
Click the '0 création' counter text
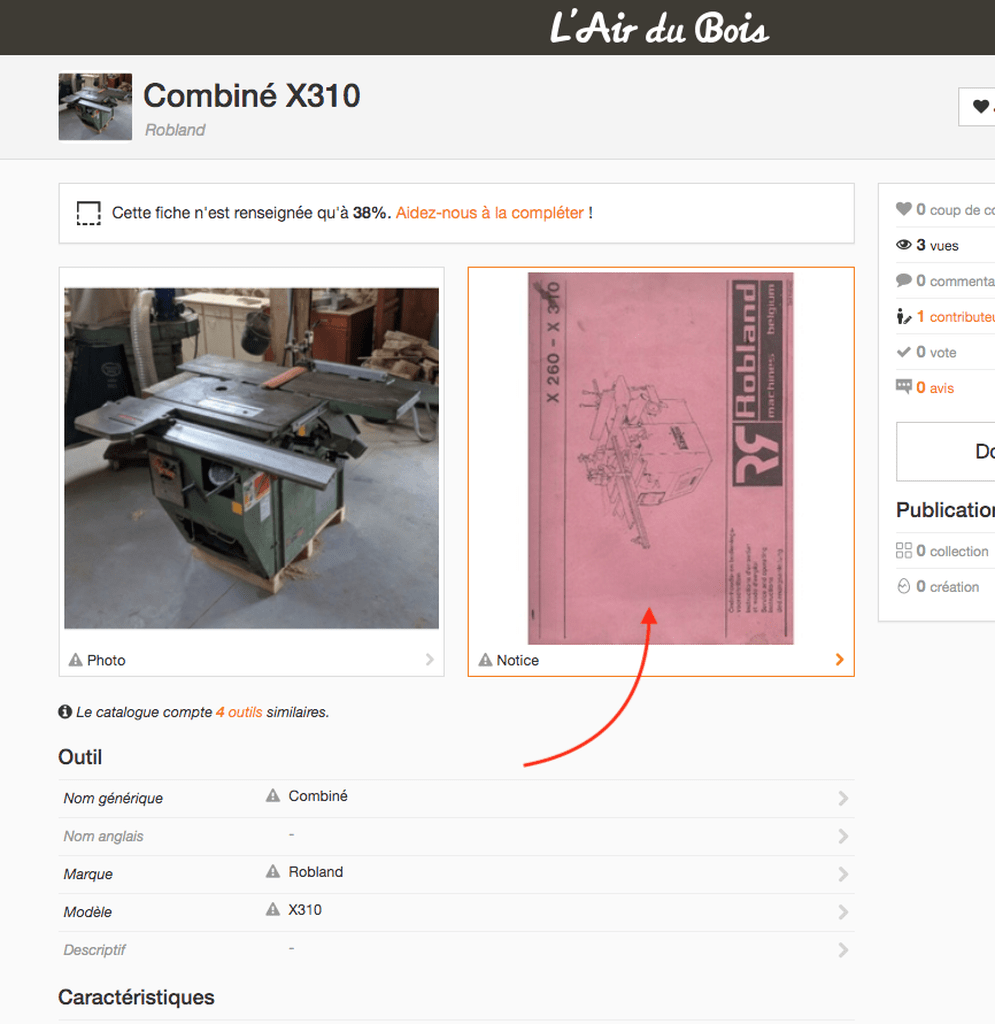tap(948, 586)
